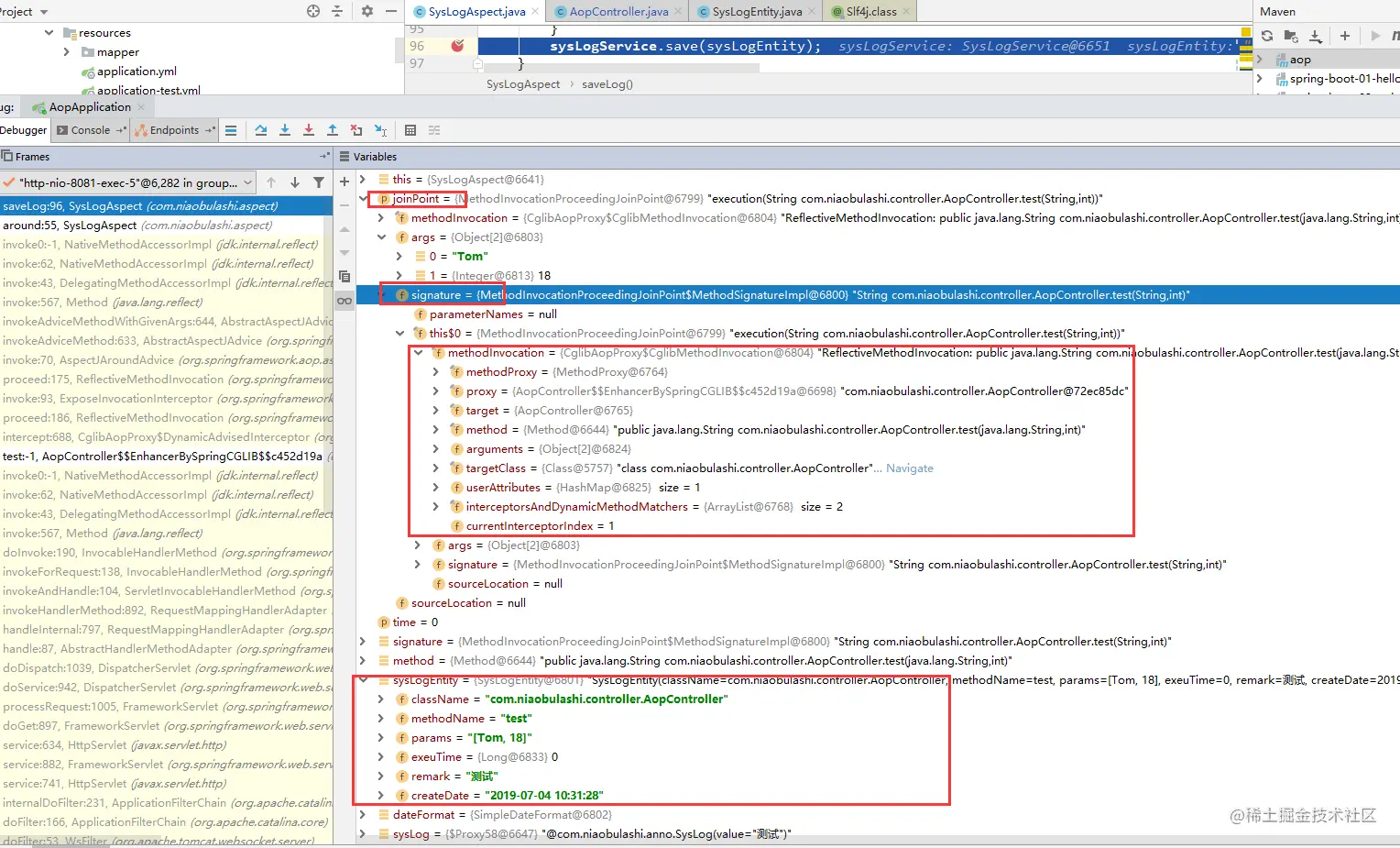Click the Maven run green triangle icon
This screenshot has width=1400, height=848.
pyautogui.click(x=1375, y=36)
